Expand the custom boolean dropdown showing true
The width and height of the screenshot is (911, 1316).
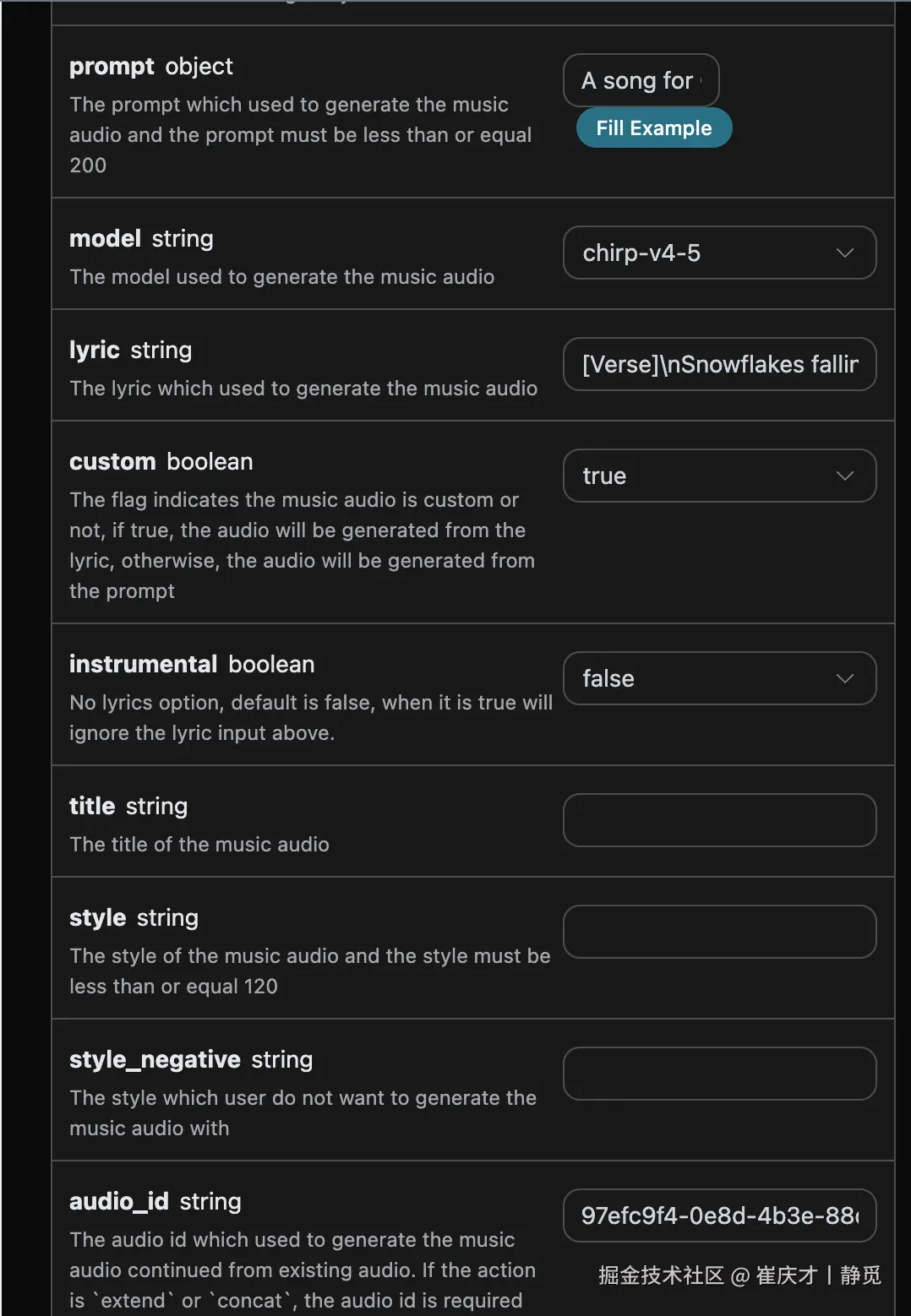(x=718, y=476)
